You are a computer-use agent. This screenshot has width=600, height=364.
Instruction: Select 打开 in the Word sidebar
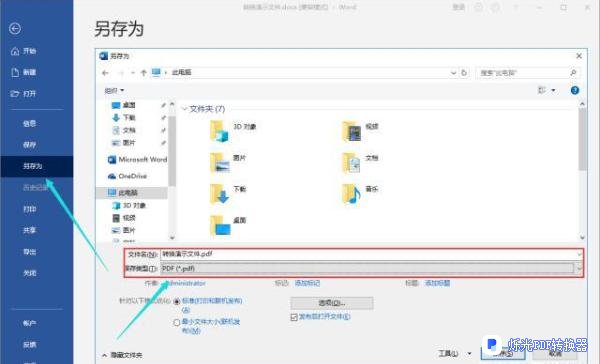click(24, 94)
